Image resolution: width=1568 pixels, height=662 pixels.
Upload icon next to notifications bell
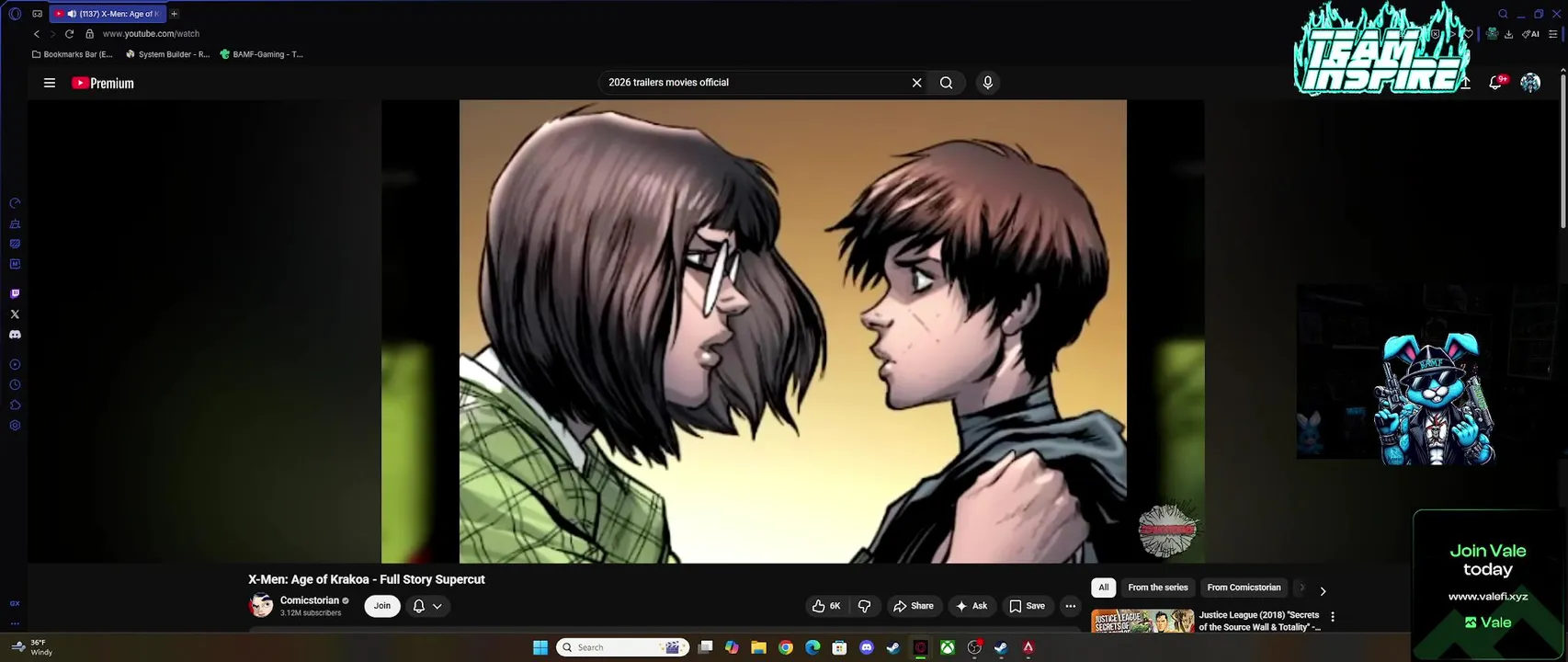point(1467,83)
